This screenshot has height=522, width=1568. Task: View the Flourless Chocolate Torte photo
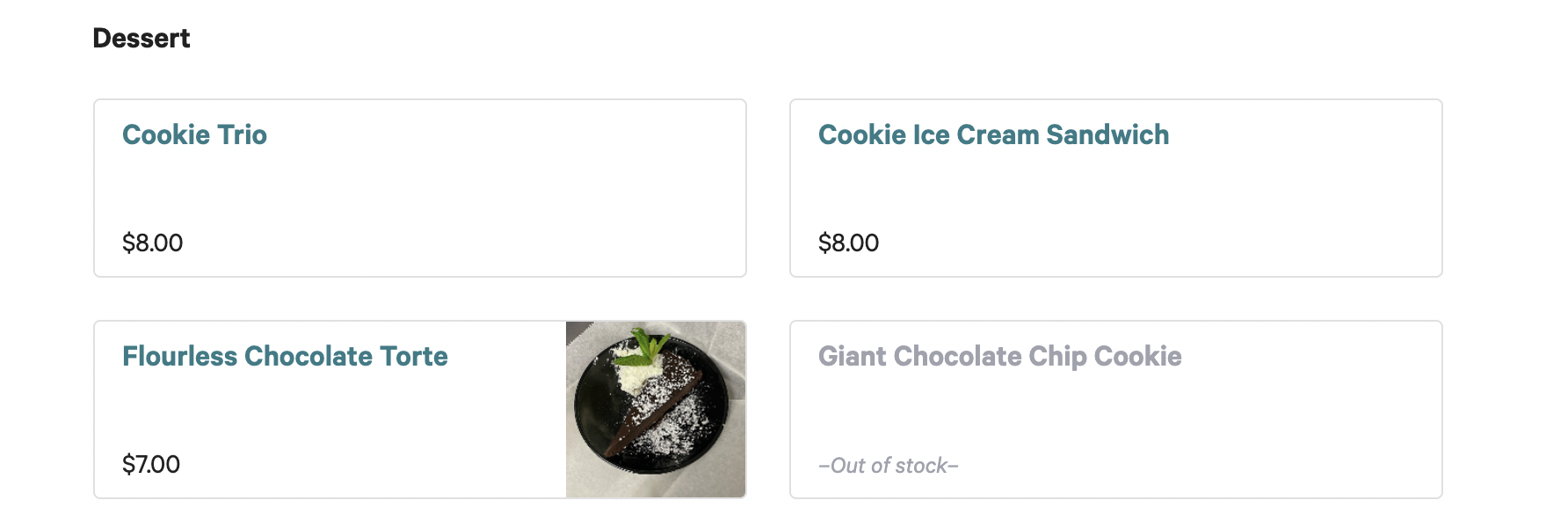(656, 410)
